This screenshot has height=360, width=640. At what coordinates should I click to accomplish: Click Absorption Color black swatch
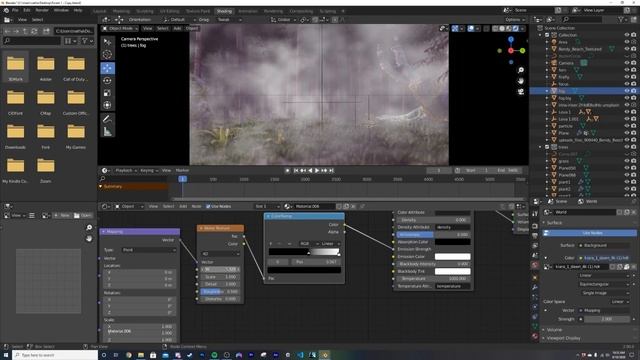coord(452,242)
